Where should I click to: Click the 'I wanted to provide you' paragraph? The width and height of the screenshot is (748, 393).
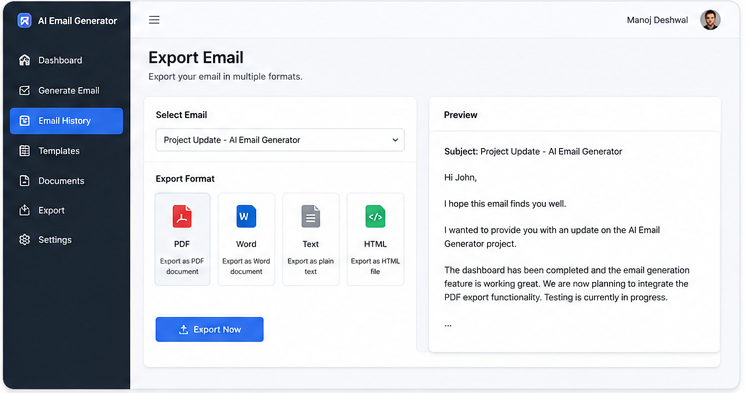pos(552,237)
